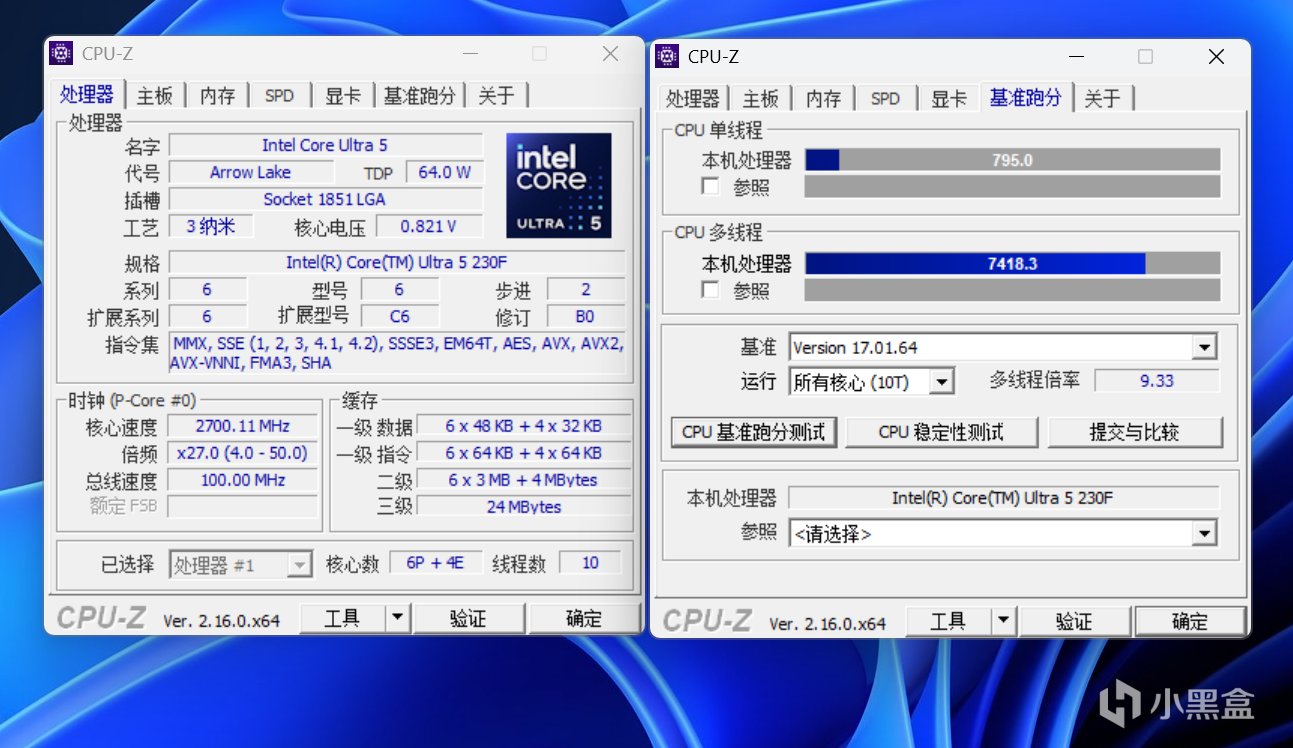The height and width of the screenshot is (748, 1293).
Task: Open the 参照 <请选择> dropdown
Action: click(1205, 534)
